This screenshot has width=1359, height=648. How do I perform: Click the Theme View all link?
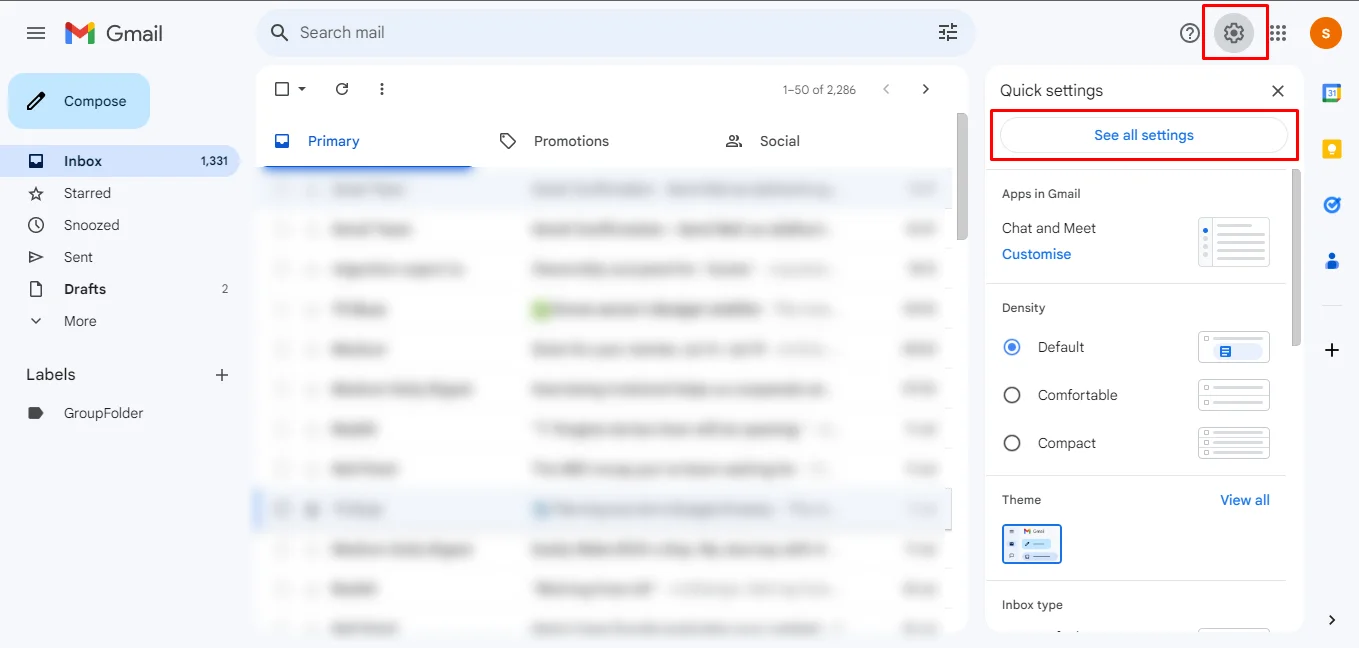point(1245,500)
